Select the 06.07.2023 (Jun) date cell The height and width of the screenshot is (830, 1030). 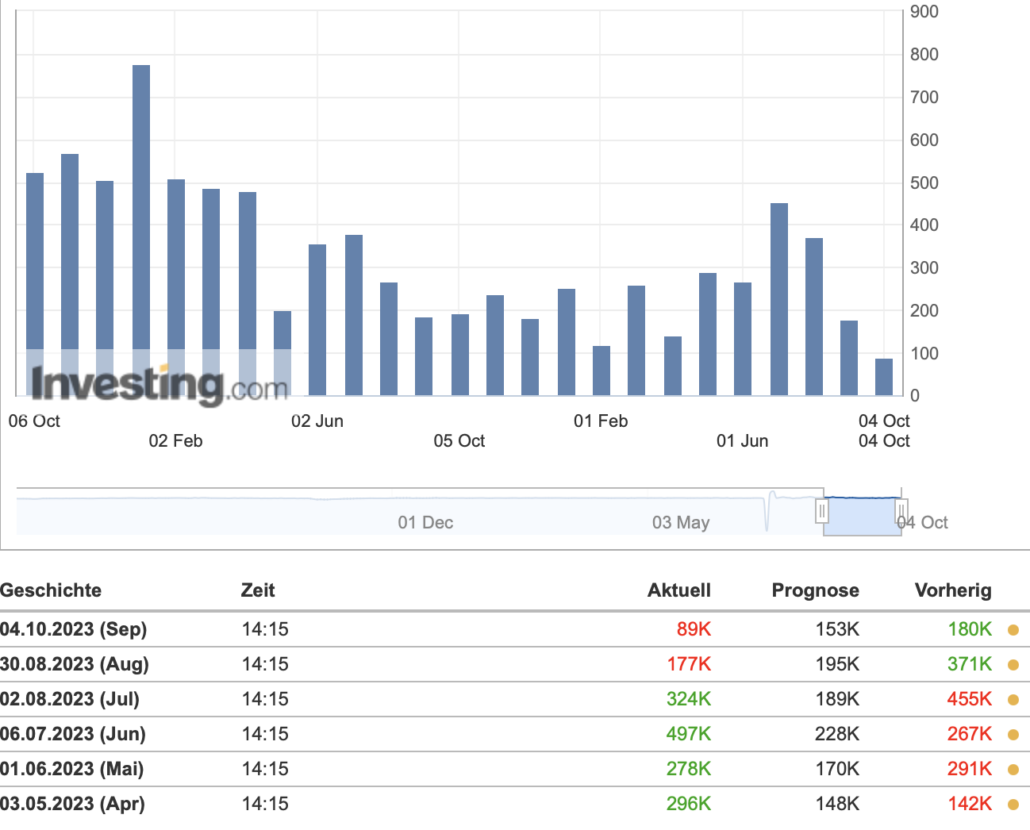73,733
